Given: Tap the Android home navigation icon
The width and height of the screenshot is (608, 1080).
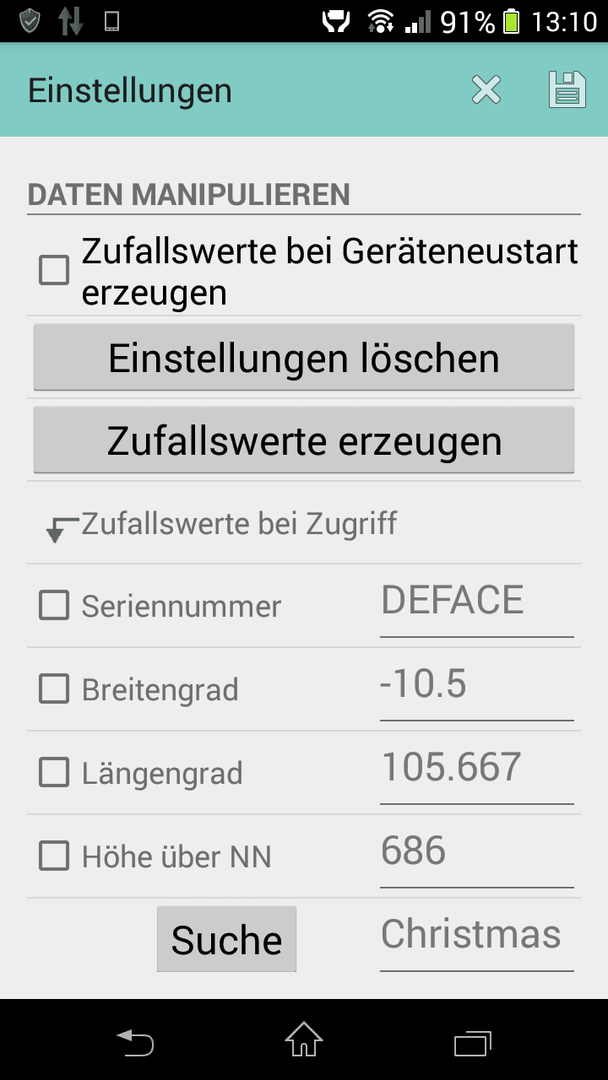Looking at the screenshot, I should (304, 1039).
